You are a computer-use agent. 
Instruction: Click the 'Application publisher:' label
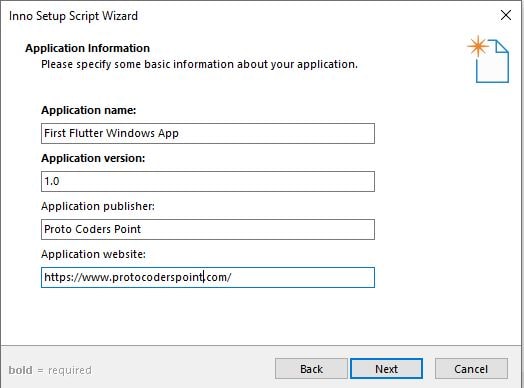click(98, 206)
